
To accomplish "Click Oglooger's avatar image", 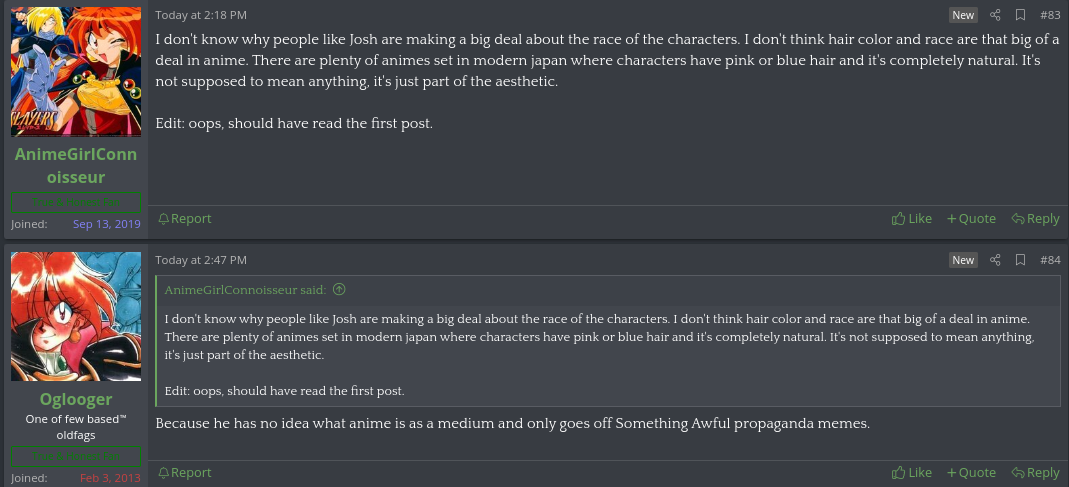I will 76,316.
